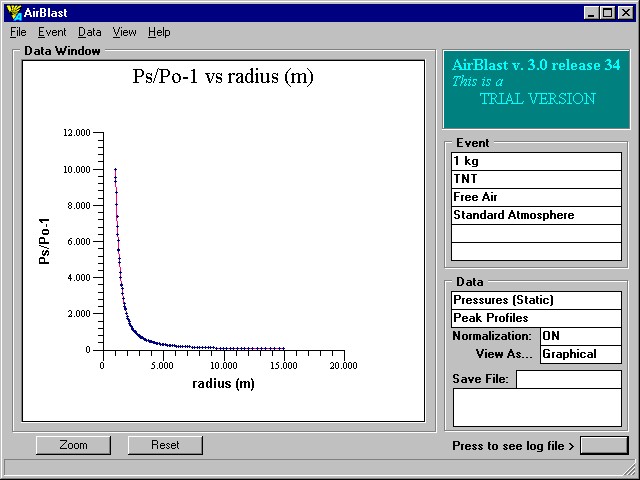Click the Peak Profiles data field
The image size is (640, 480).
(x=536, y=318)
